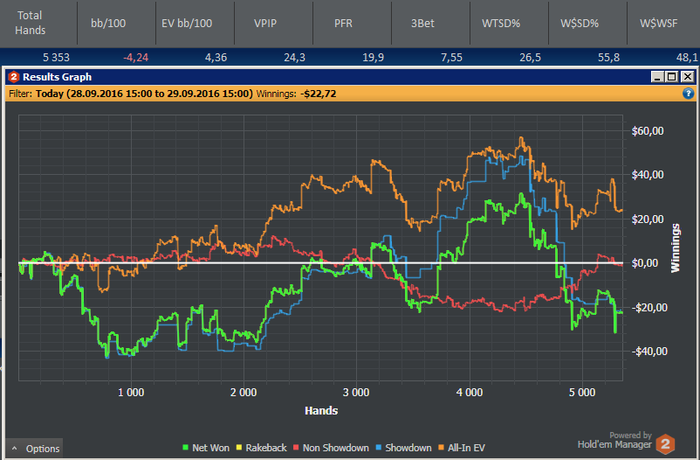Image resolution: width=700 pixels, height=460 pixels.
Task: Click the Hold'em Manager 2 logo badge
Action: pyautogui.click(x=665, y=444)
